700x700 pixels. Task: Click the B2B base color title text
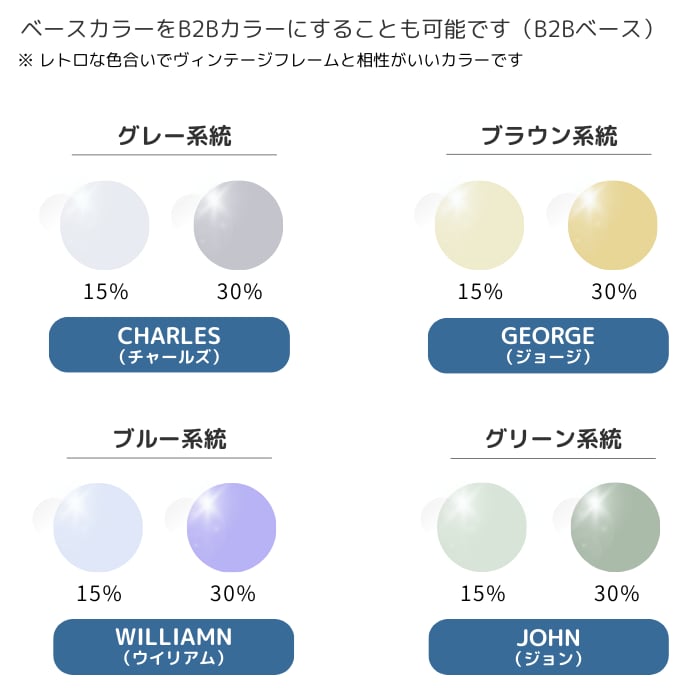coord(338,29)
